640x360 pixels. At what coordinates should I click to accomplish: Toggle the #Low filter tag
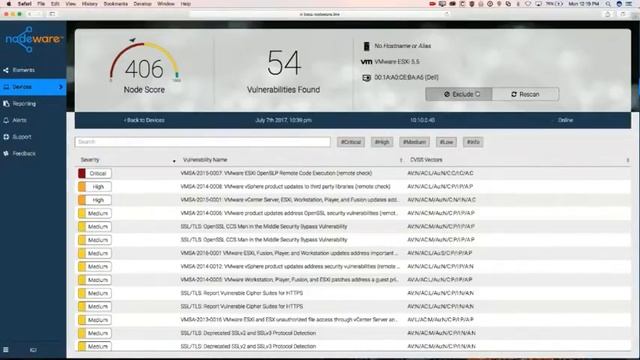pos(446,142)
